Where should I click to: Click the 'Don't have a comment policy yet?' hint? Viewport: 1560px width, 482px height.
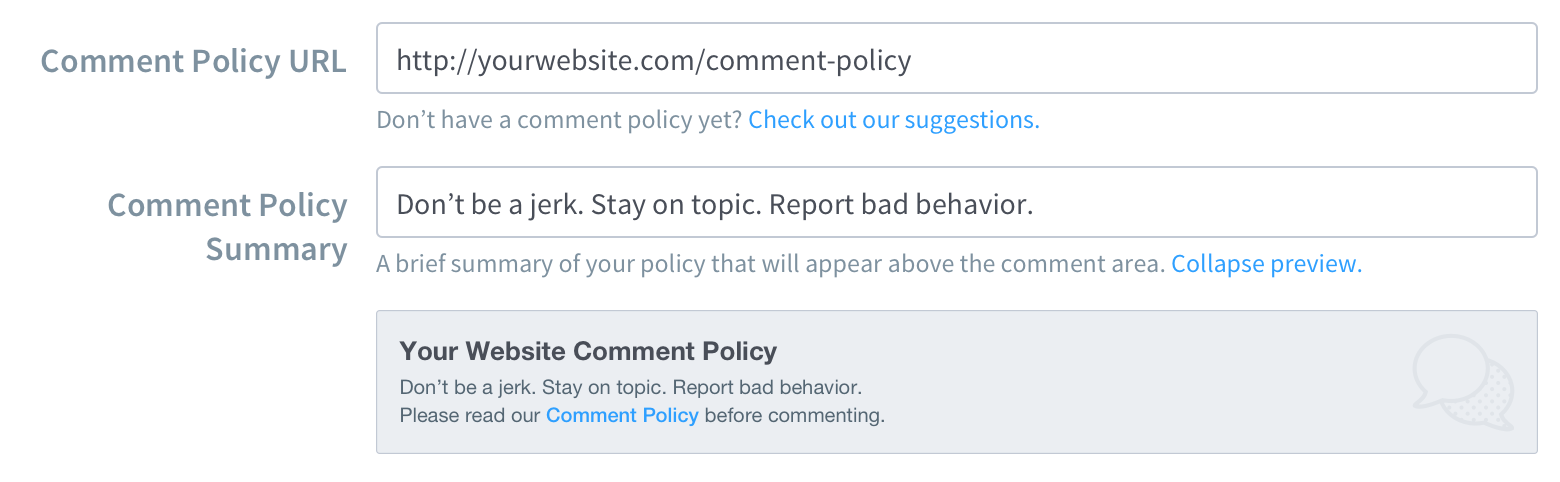(560, 120)
